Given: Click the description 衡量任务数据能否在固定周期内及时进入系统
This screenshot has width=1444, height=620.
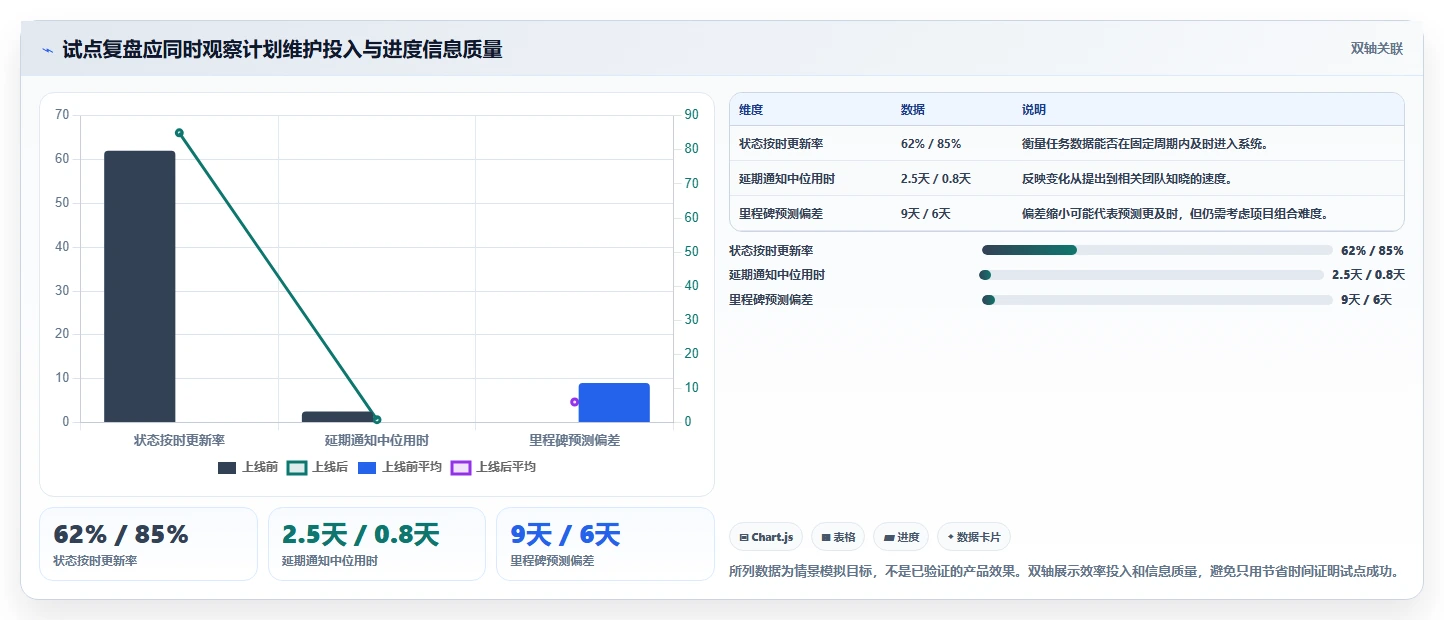Looking at the screenshot, I should click(x=1144, y=144).
